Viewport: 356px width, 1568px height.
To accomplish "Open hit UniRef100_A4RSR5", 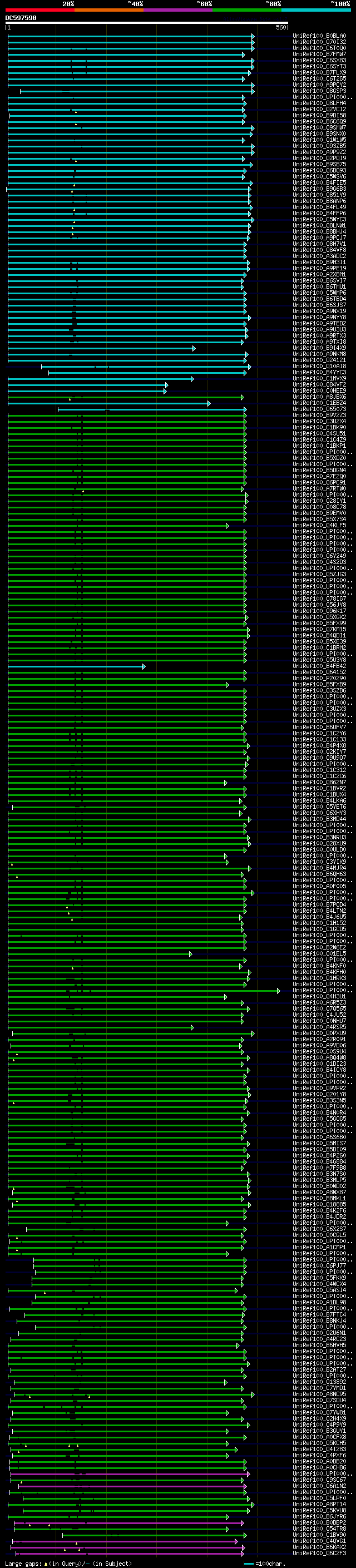I will point(319,1026).
